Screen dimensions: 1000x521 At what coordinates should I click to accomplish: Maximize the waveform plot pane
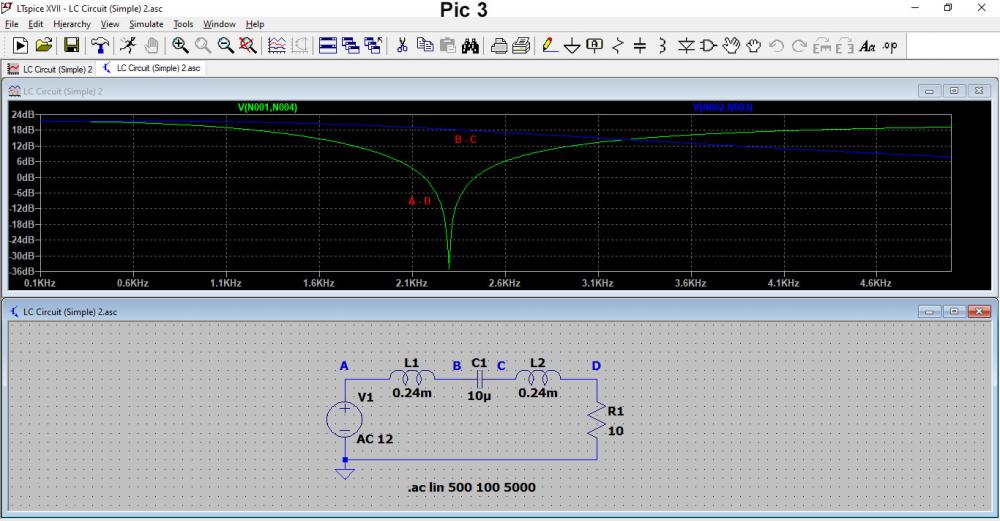(954, 91)
